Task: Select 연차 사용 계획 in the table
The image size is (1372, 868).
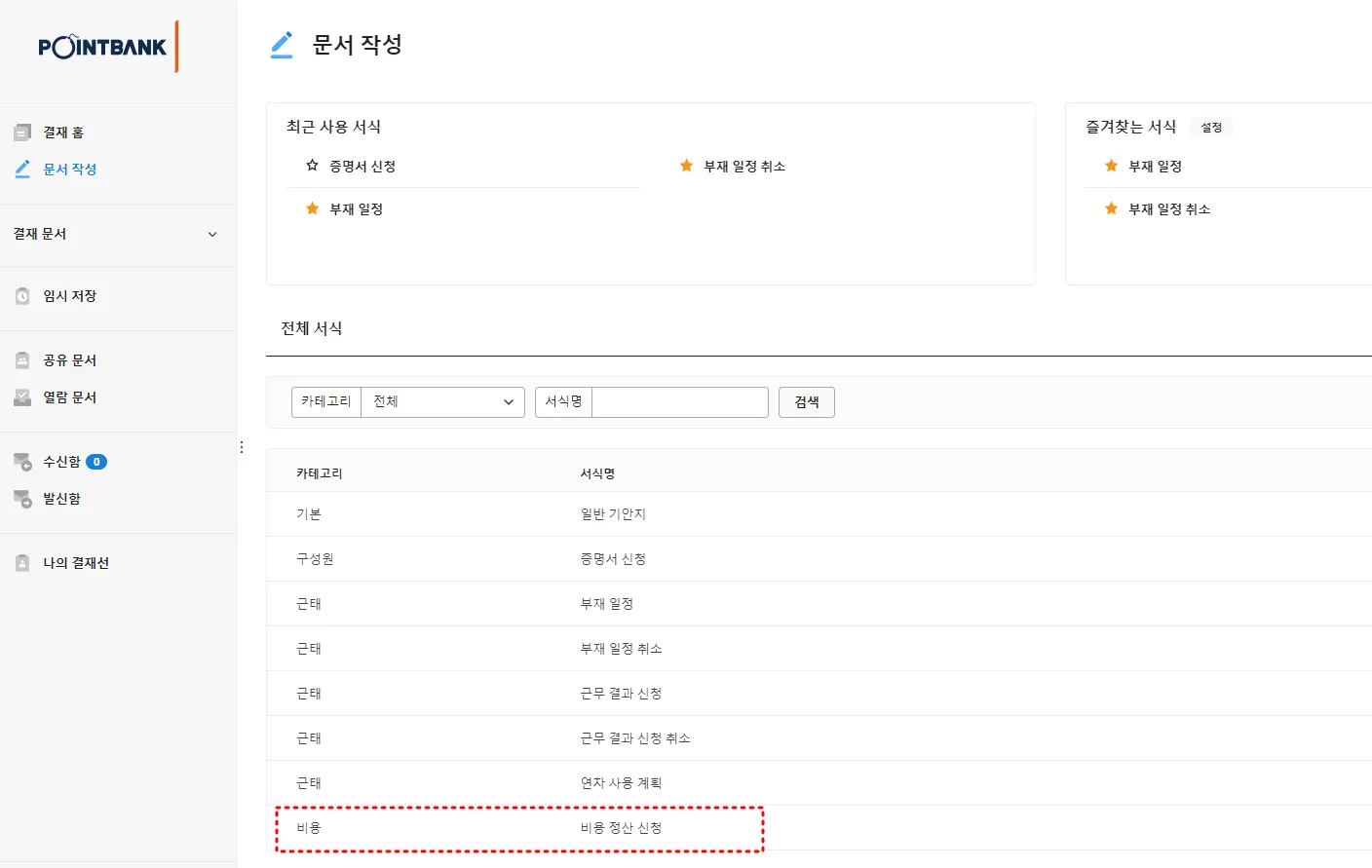Action: point(621,783)
